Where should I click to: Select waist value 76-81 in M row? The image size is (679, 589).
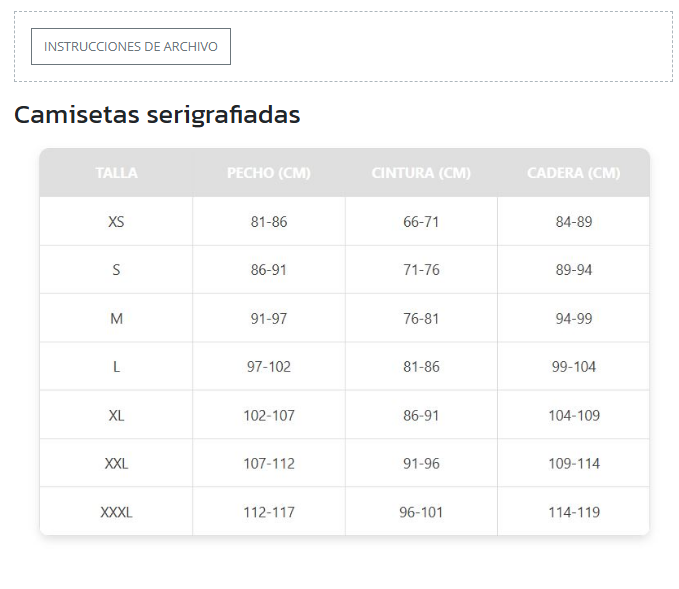(421, 319)
